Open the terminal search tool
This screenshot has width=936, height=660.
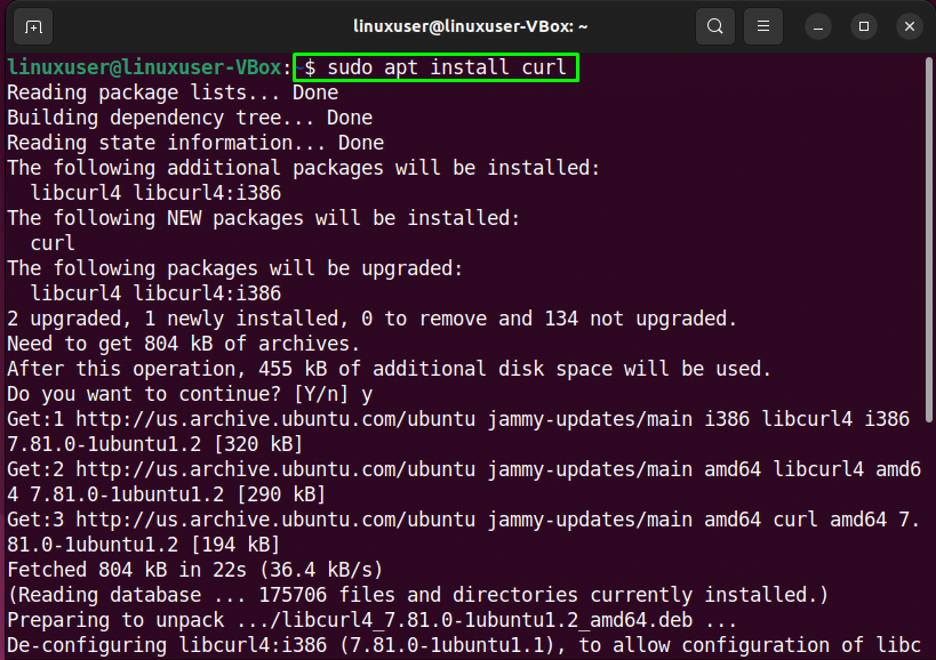point(715,26)
